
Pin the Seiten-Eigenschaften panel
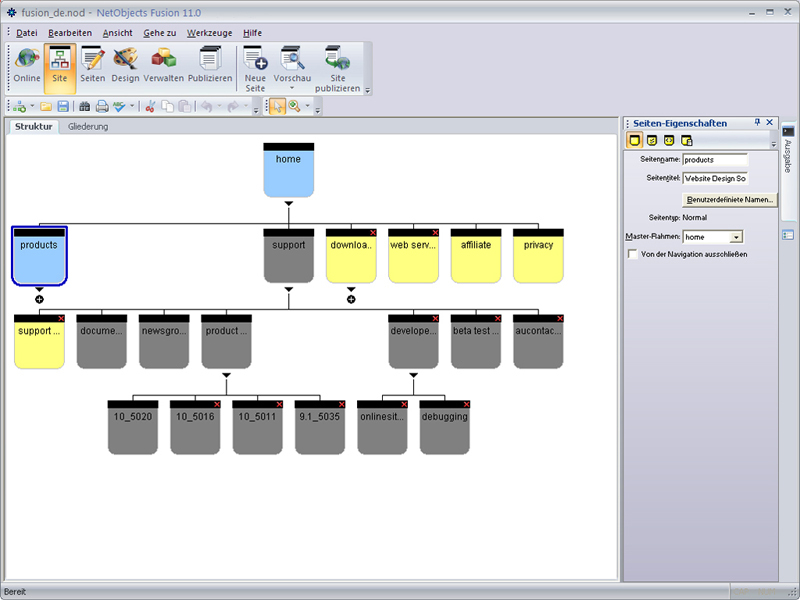pos(757,122)
